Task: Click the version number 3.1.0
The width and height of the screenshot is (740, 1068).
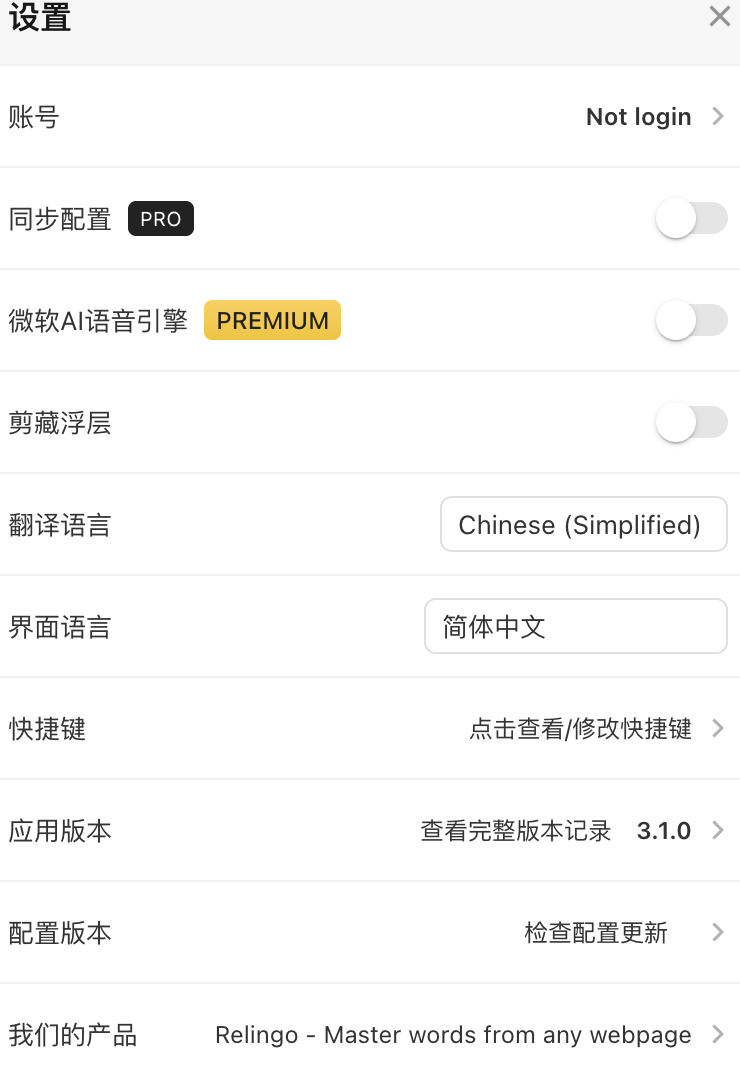Action: click(x=664, y=831)
